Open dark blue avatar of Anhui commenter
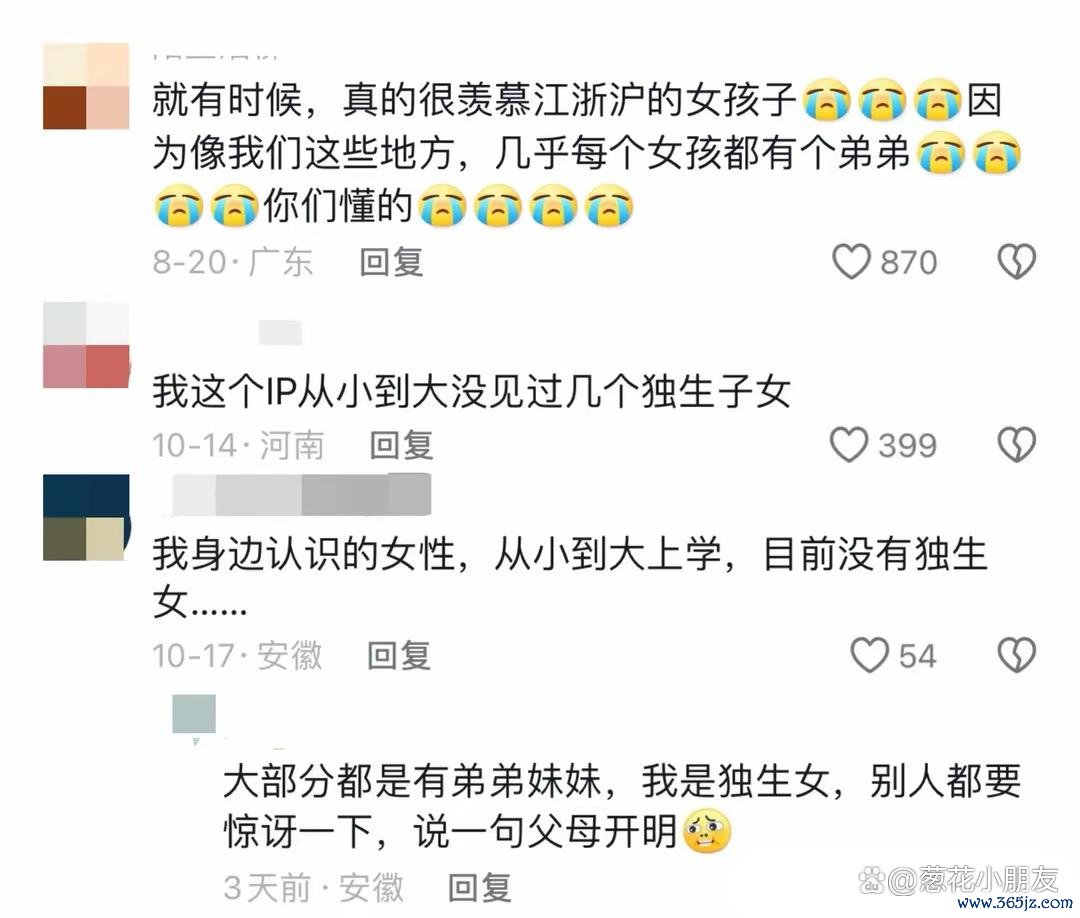This screenshot has width=1080, height=918. pyautogui.click(x=86, y=517)
